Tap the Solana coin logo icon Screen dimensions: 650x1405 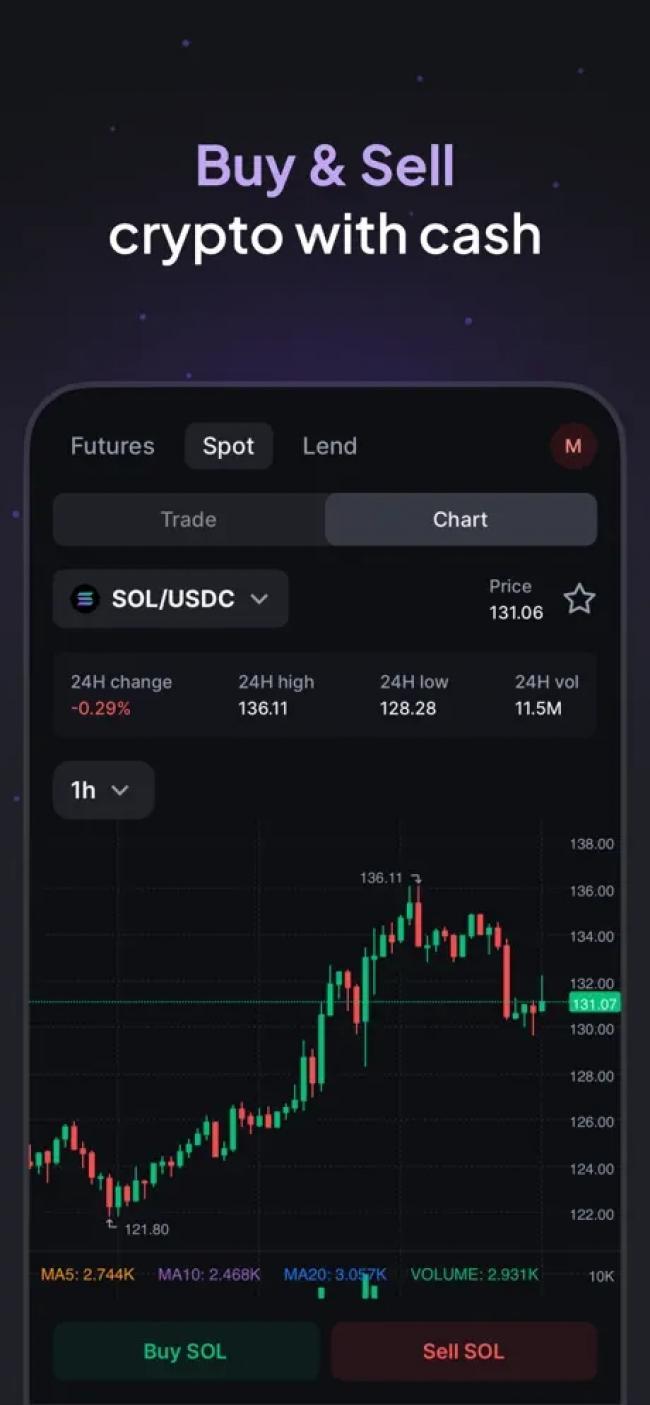coord(85,599)
